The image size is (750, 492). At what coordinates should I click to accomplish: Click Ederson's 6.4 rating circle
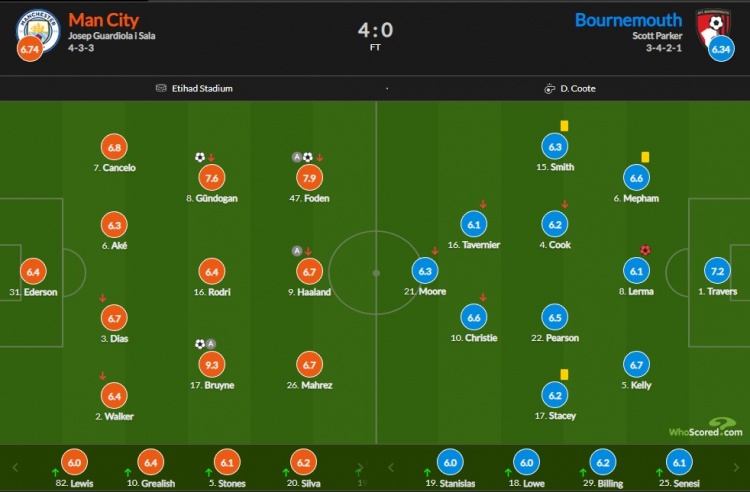tap(33, 272)
